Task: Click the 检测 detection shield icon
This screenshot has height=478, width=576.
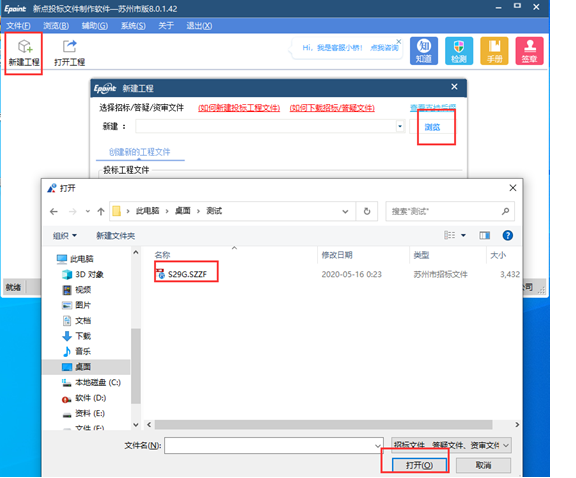Action: (459, 51)
